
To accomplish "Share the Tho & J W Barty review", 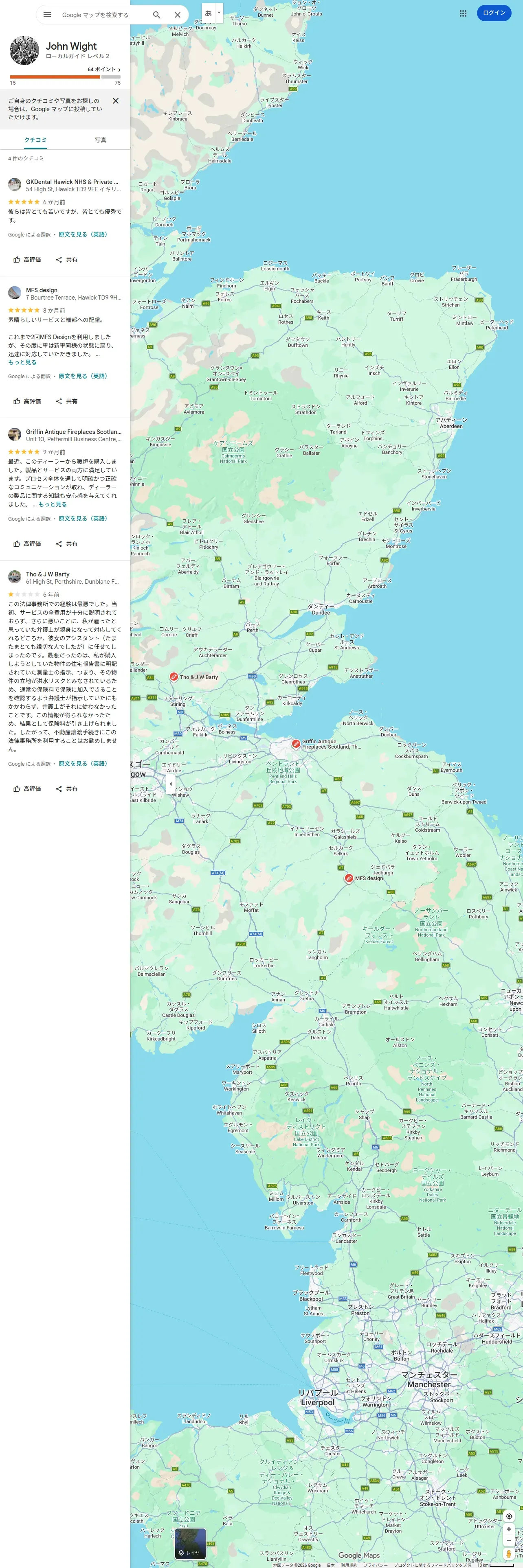I will 66,789.
